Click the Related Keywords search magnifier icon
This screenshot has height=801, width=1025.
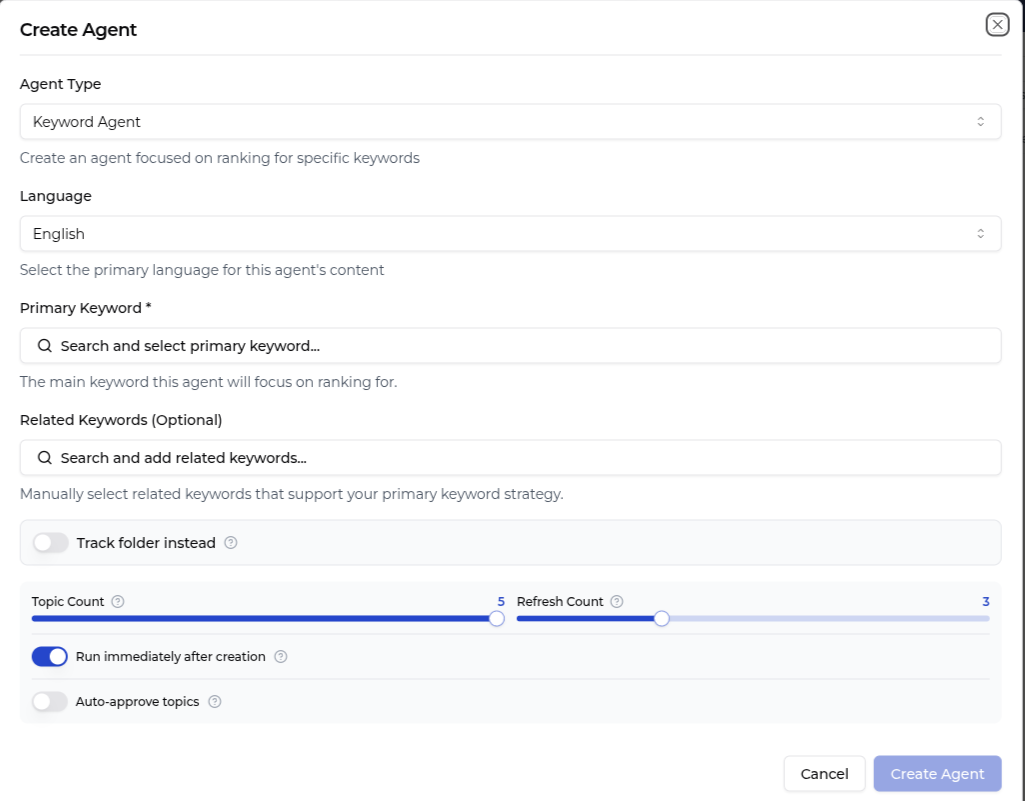coord(45,458)
